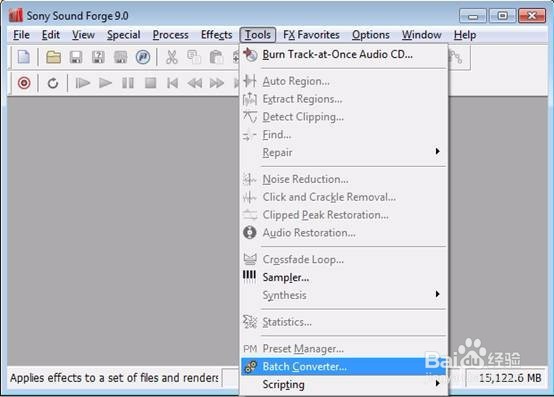The height and width of the screenshot is (397, 554).
Task: Open the Effects menu
Action: tap(216, 35)
